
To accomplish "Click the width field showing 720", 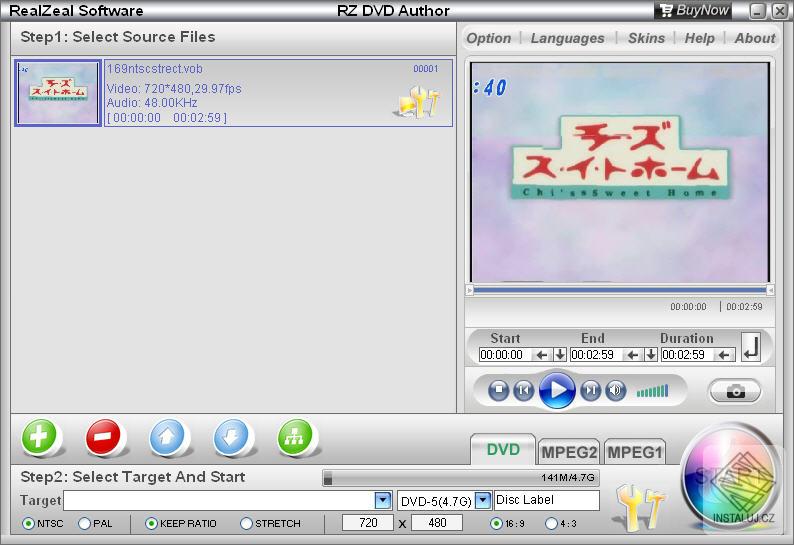I will tap(368, 522).
